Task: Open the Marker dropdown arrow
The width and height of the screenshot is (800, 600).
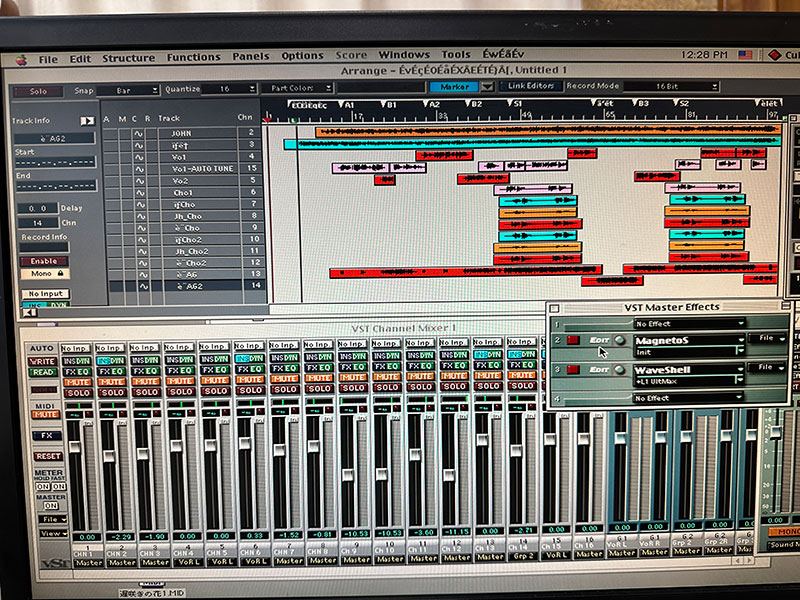Action: 488,87
